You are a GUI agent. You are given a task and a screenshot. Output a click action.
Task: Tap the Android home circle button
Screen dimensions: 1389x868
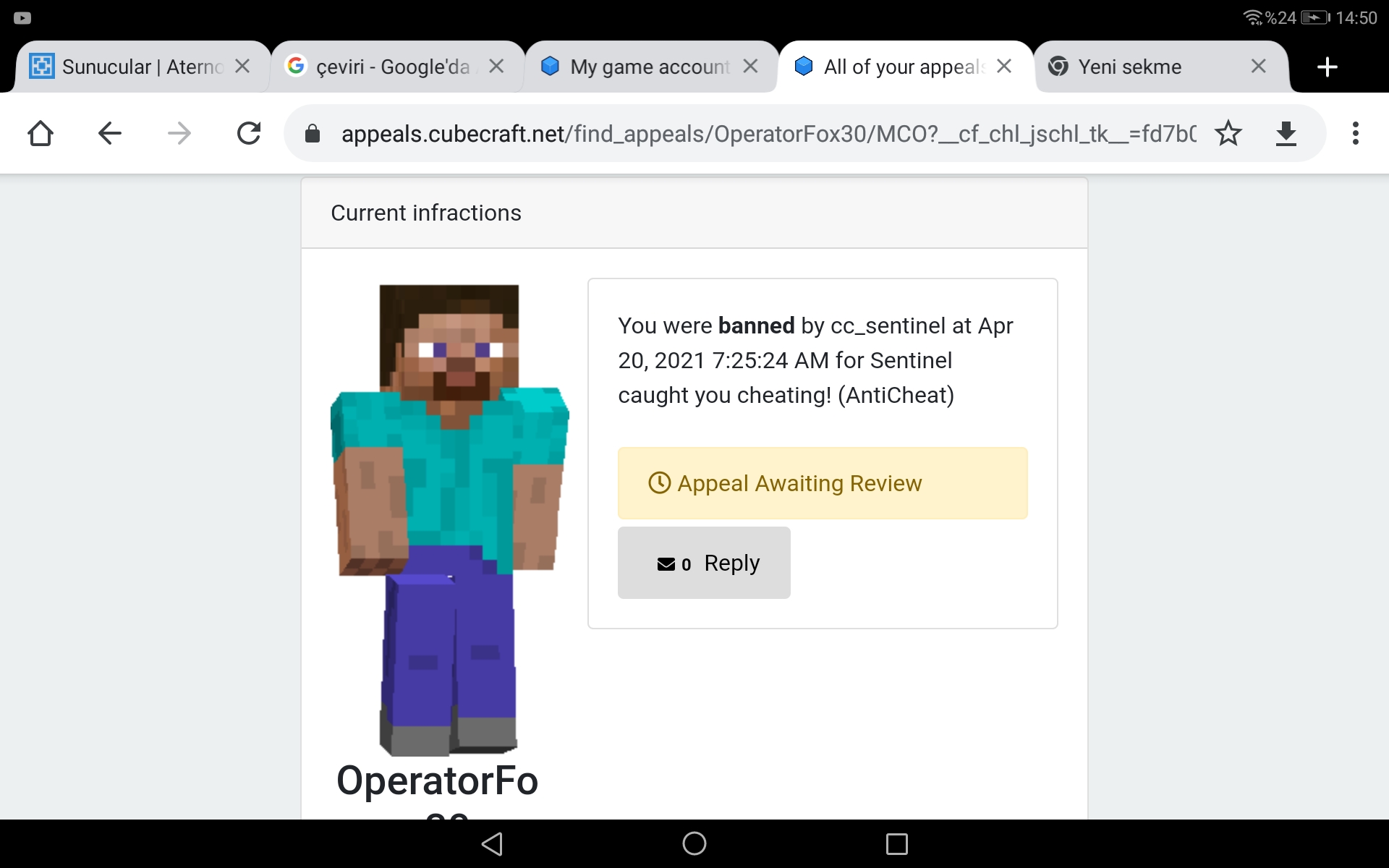(694, 843)
